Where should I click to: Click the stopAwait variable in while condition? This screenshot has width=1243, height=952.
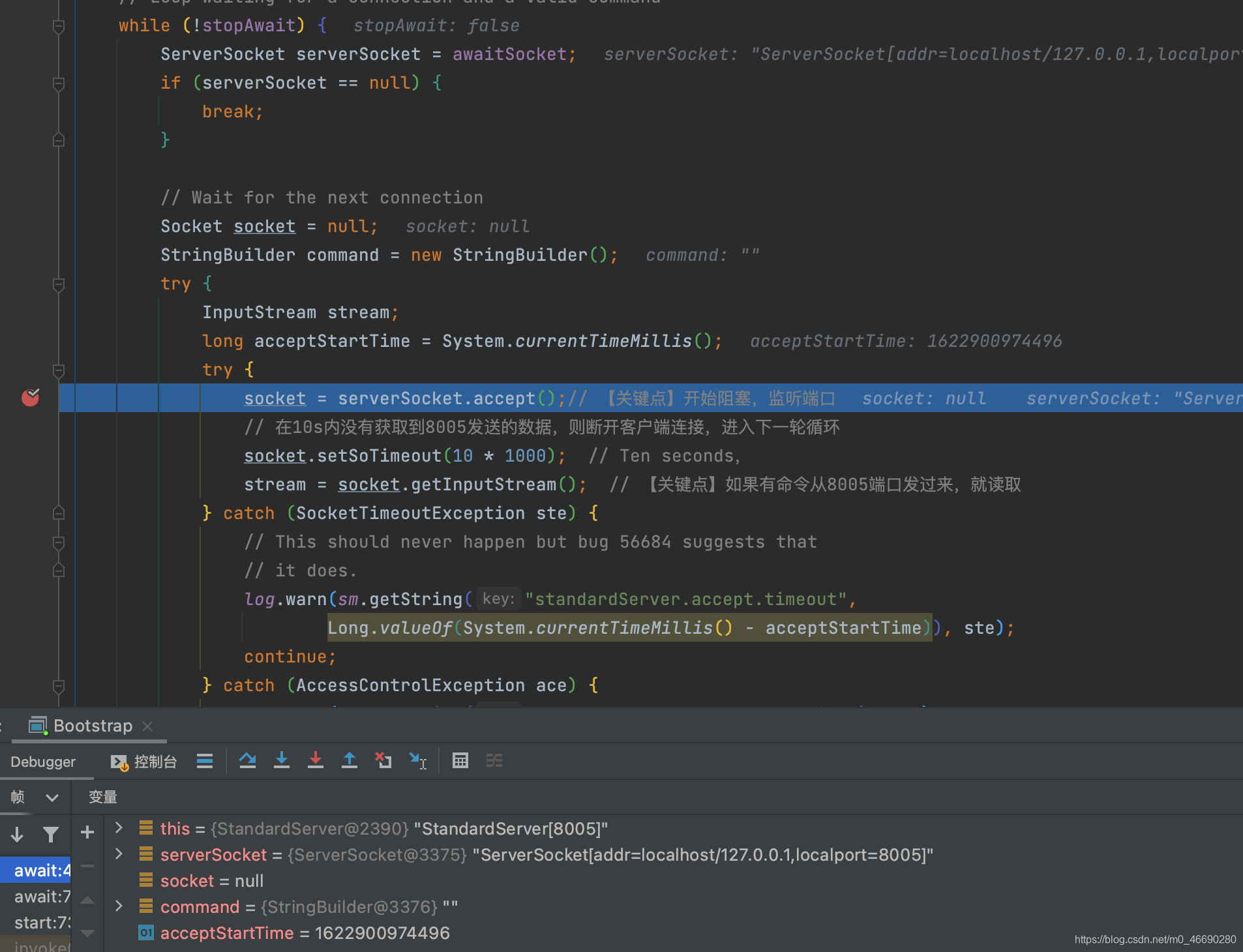248,25
